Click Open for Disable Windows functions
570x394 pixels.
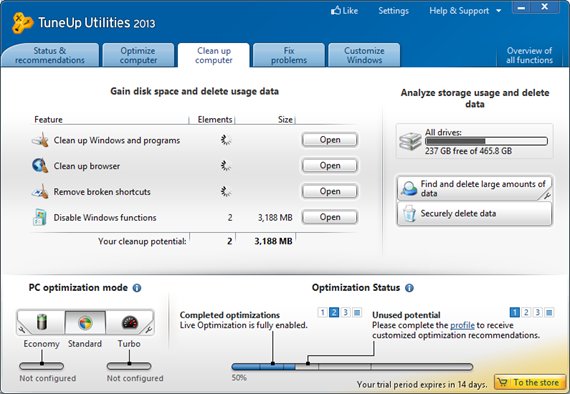point(330,217)
